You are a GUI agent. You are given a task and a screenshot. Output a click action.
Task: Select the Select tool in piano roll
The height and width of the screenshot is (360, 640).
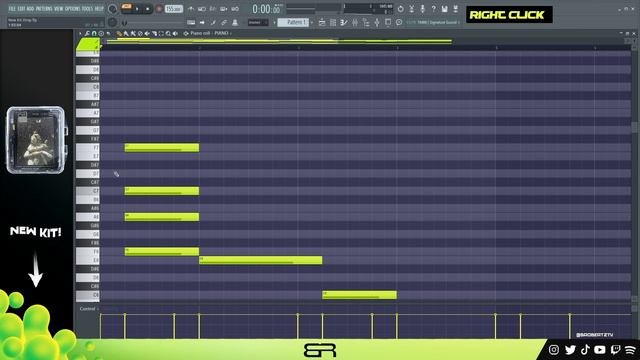[161, 33]
